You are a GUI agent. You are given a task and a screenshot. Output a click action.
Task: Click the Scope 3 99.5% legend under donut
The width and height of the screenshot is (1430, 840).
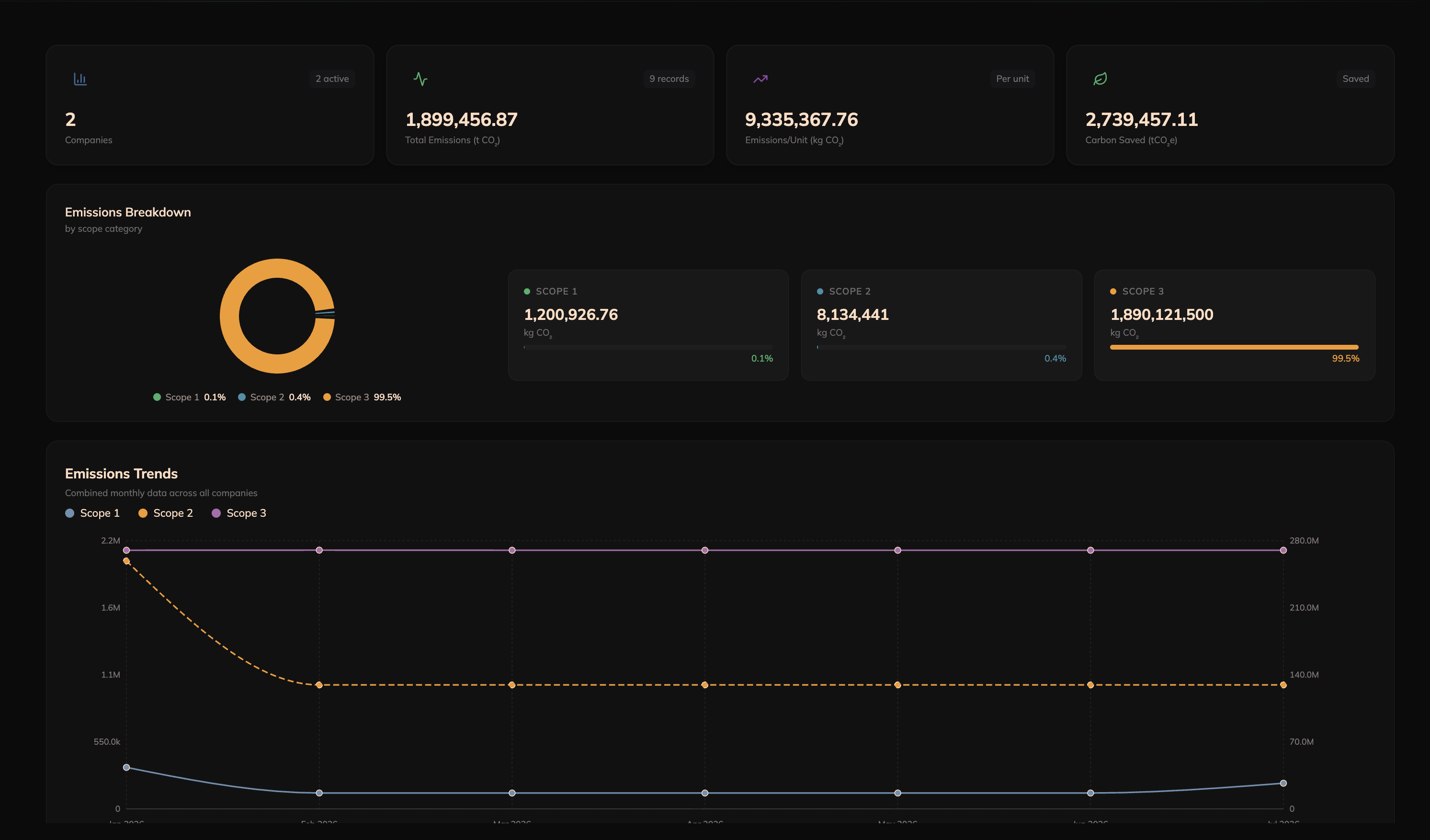click(x=362, y=397)
